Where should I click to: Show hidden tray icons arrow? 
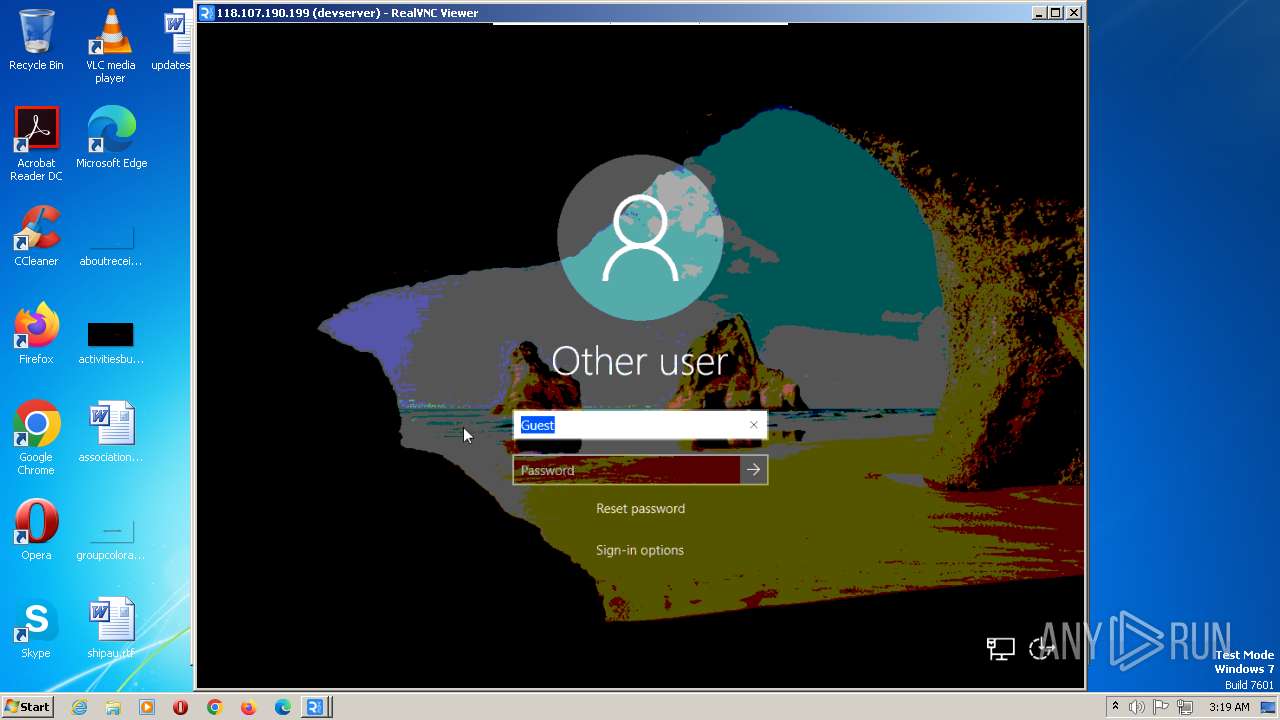(x=1115, y=707)
